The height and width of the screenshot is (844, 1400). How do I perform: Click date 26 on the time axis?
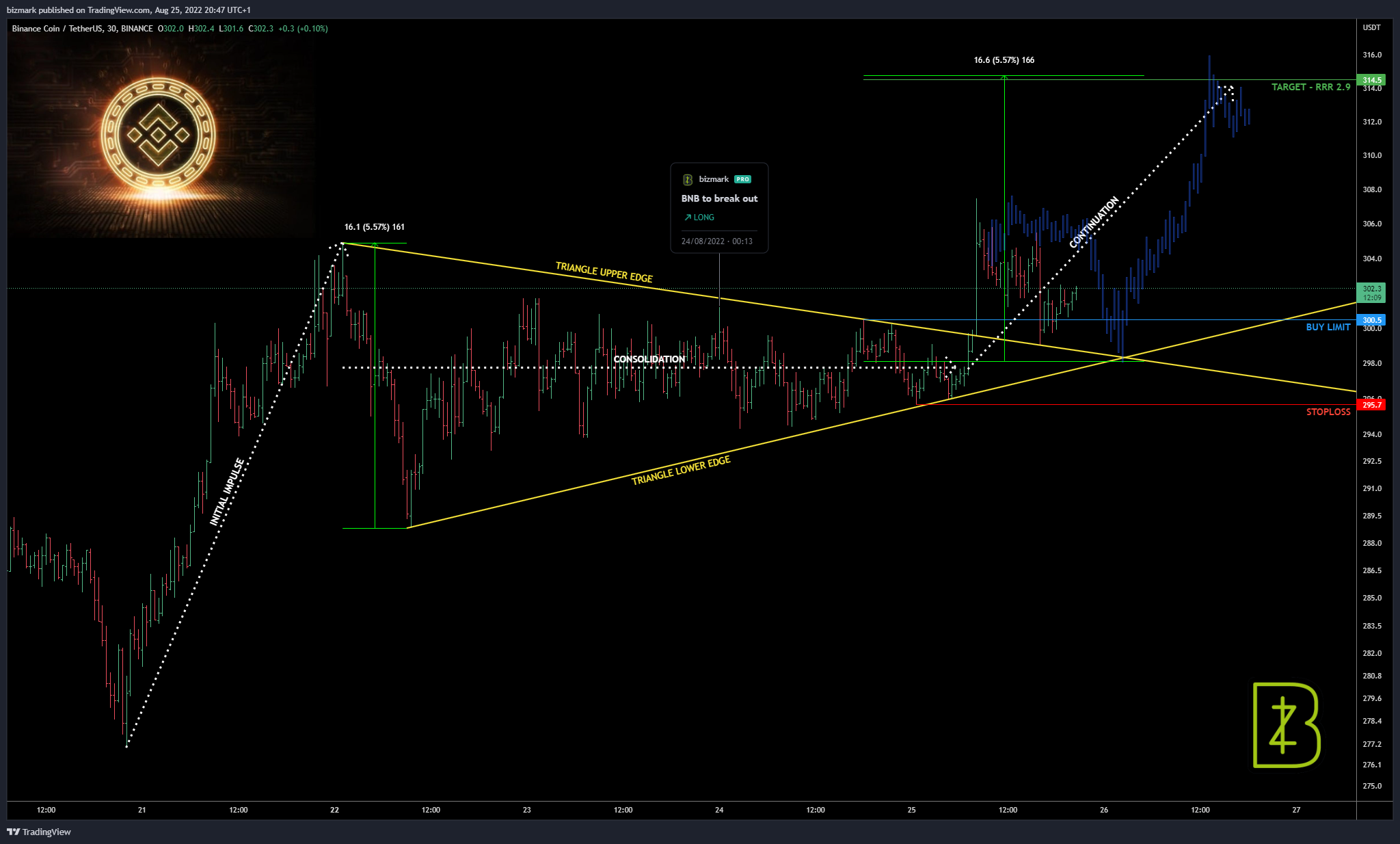coord(1104,810)
